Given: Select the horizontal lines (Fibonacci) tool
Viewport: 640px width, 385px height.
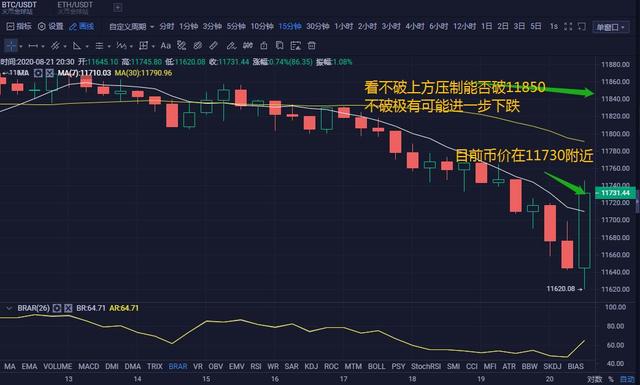Looking at the screenshot, I should pos(99,46).
